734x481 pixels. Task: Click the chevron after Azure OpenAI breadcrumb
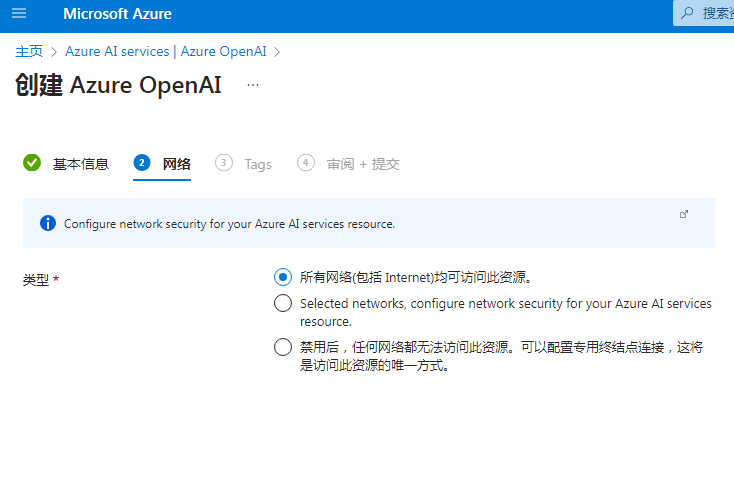click(277, 52)
